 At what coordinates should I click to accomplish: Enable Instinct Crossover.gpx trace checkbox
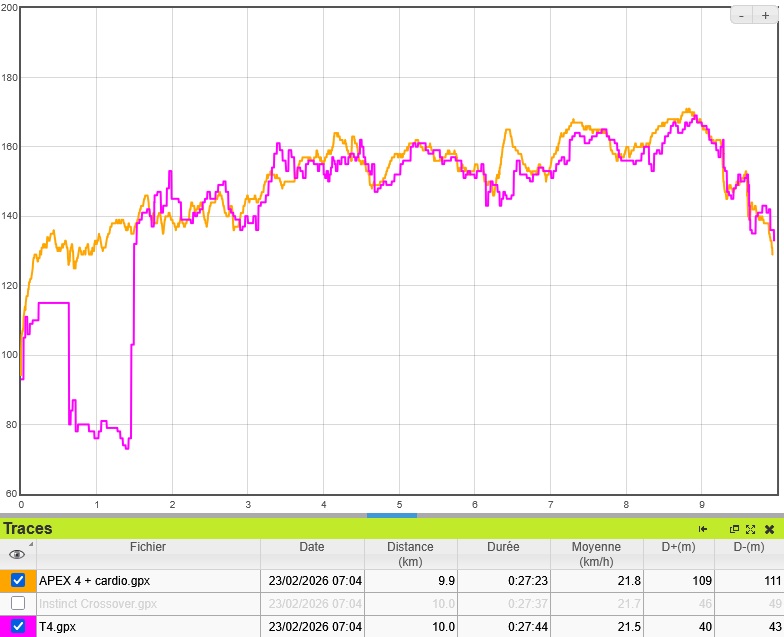[18, 604]
